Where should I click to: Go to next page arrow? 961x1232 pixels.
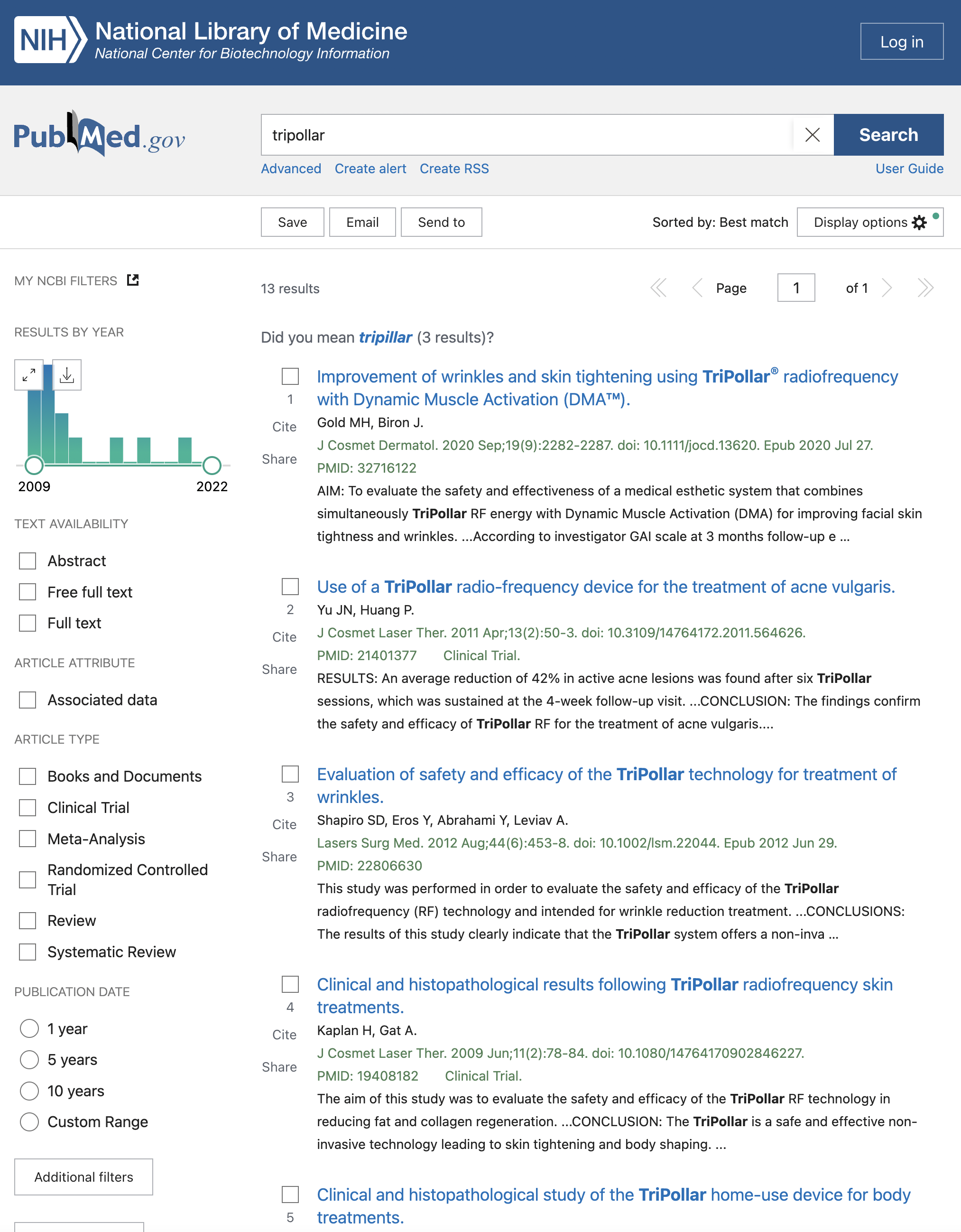pos(887,288)
